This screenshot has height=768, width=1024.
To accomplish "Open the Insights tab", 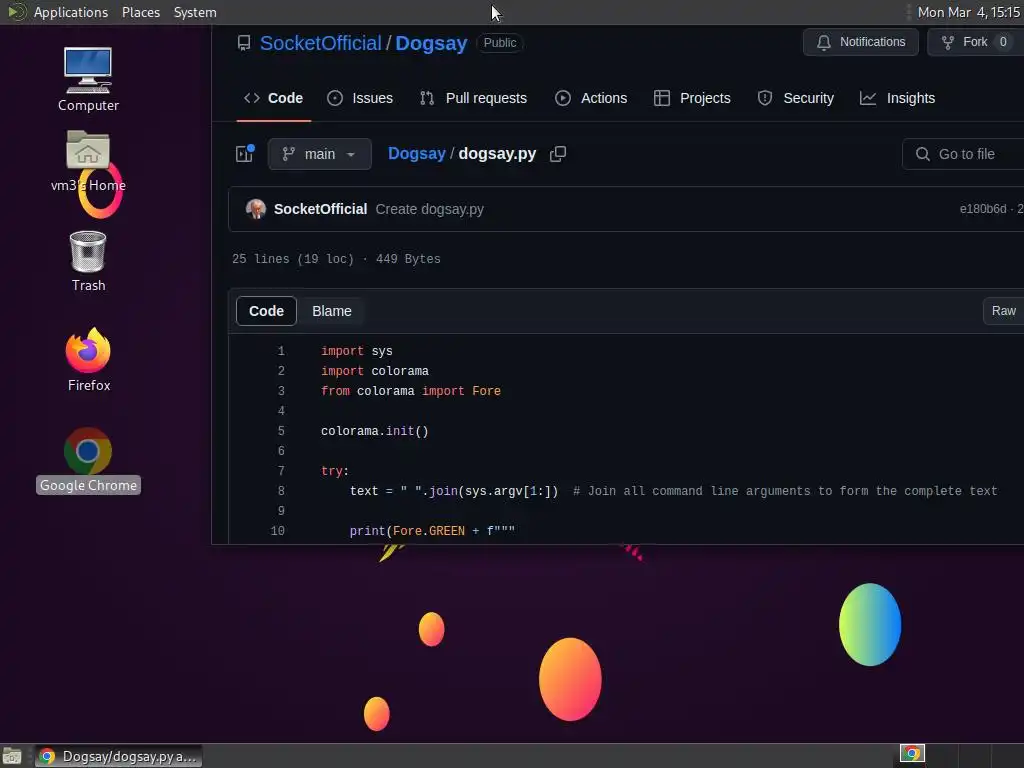I will pos(898,98).
